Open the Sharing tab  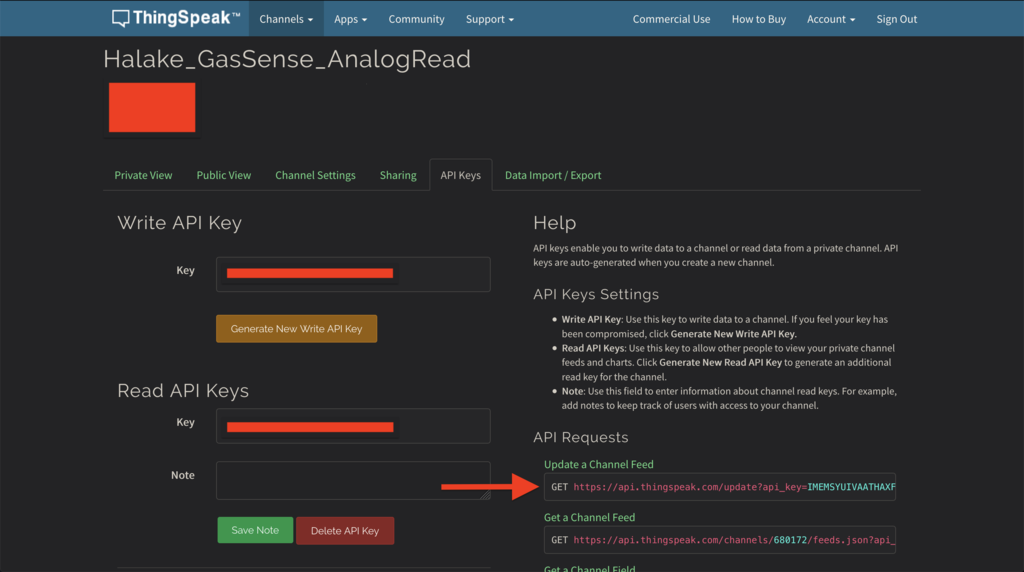point(398,175)
